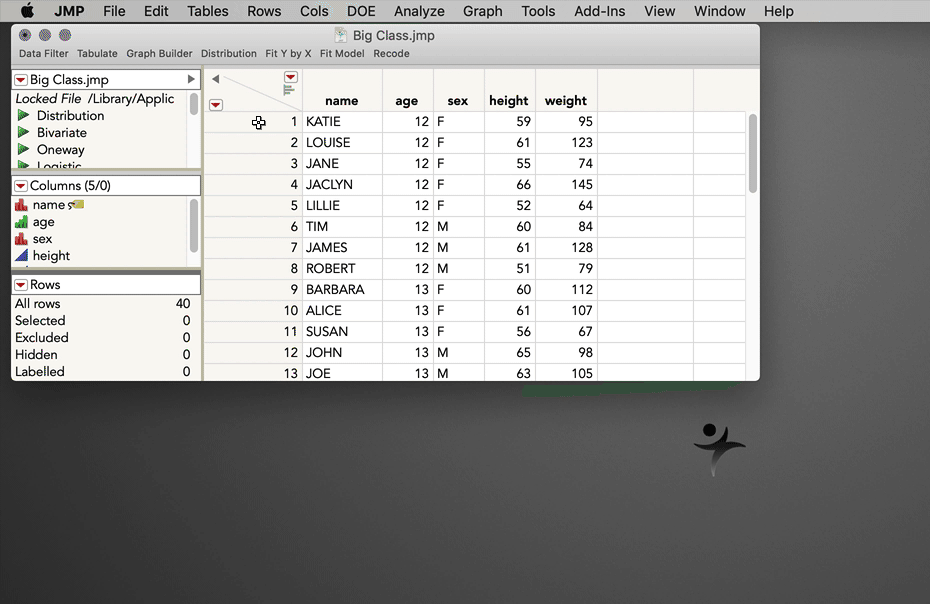Launch Distribution from the toolbar
The width and height of the screenshot is (930, 604).
tap(229, 53)
